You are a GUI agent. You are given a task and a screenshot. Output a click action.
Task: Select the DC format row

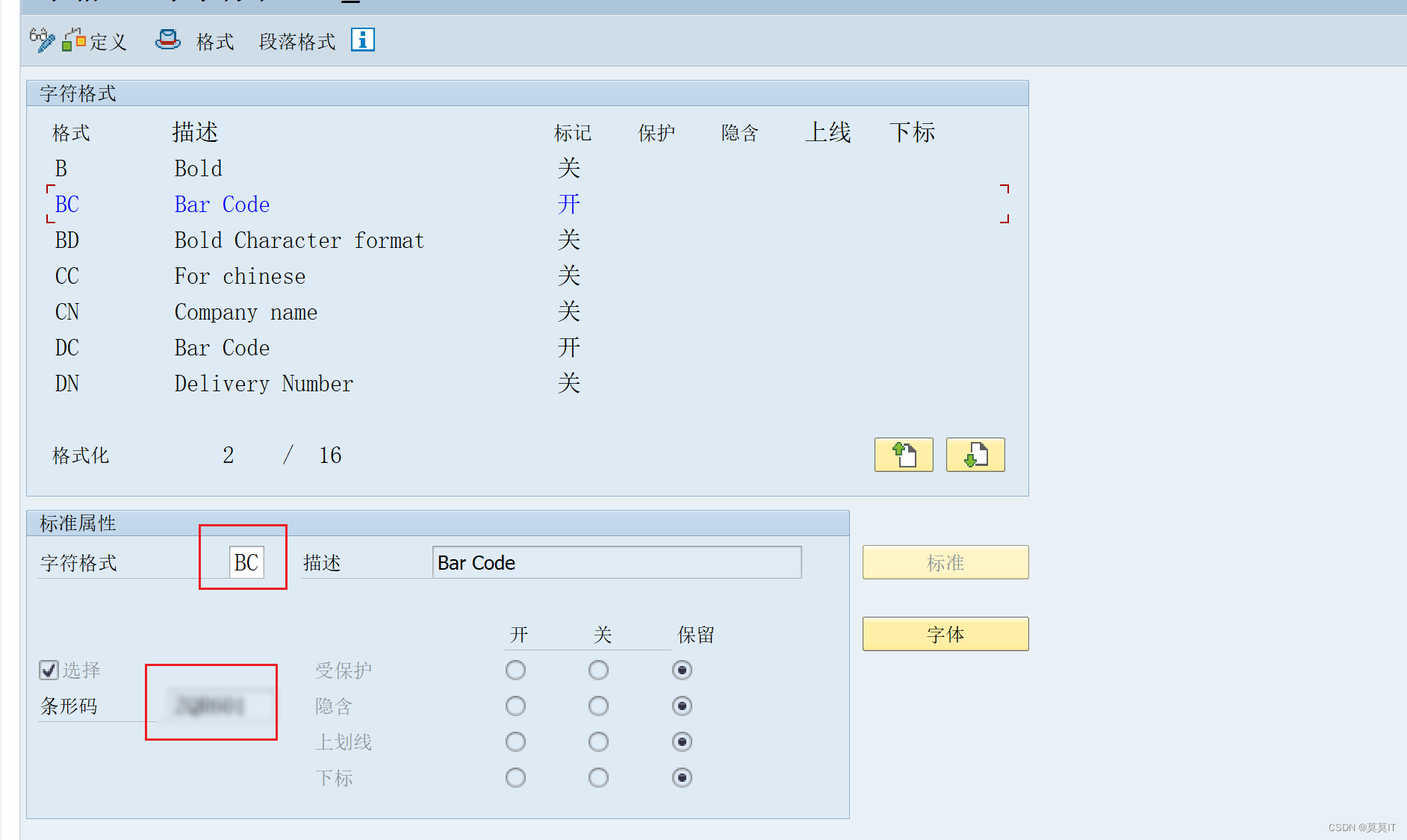click(527, 348)
